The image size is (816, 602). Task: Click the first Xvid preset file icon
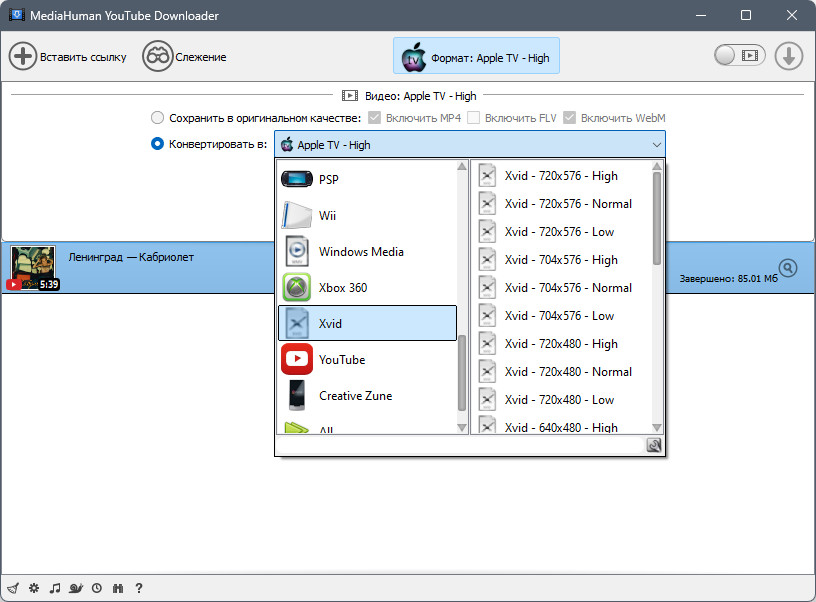pyautogui.click(x=487, y=175)
